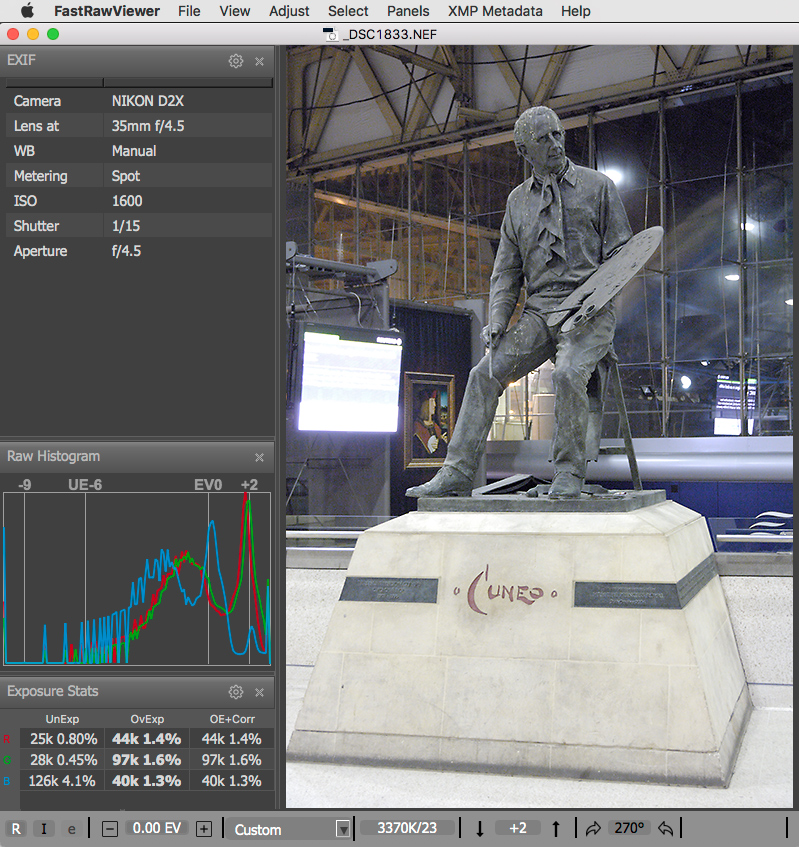Close the EXIF panel
The height and width of the screenshot is (847, 799).
259,61
